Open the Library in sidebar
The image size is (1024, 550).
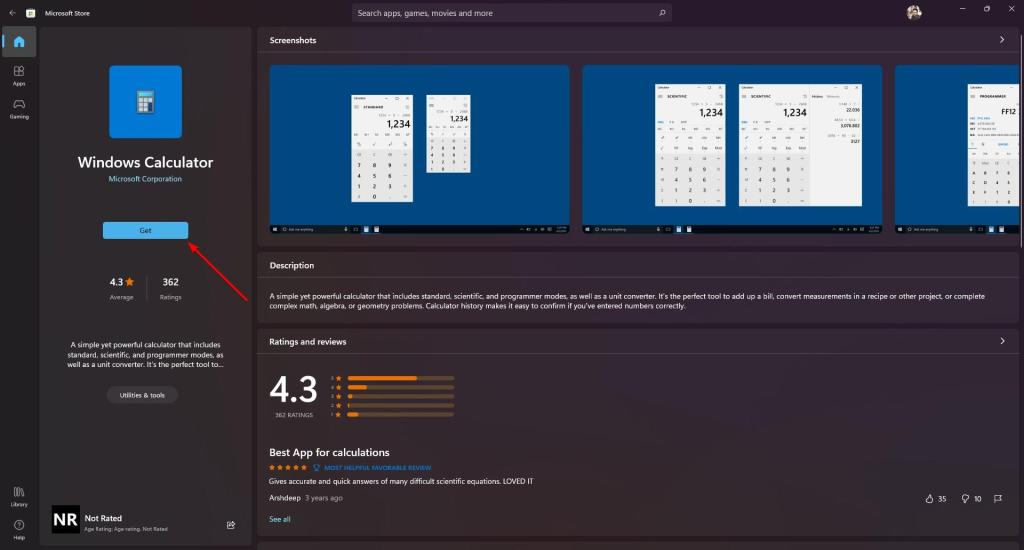pyautogui.click(x=19, y=496)
